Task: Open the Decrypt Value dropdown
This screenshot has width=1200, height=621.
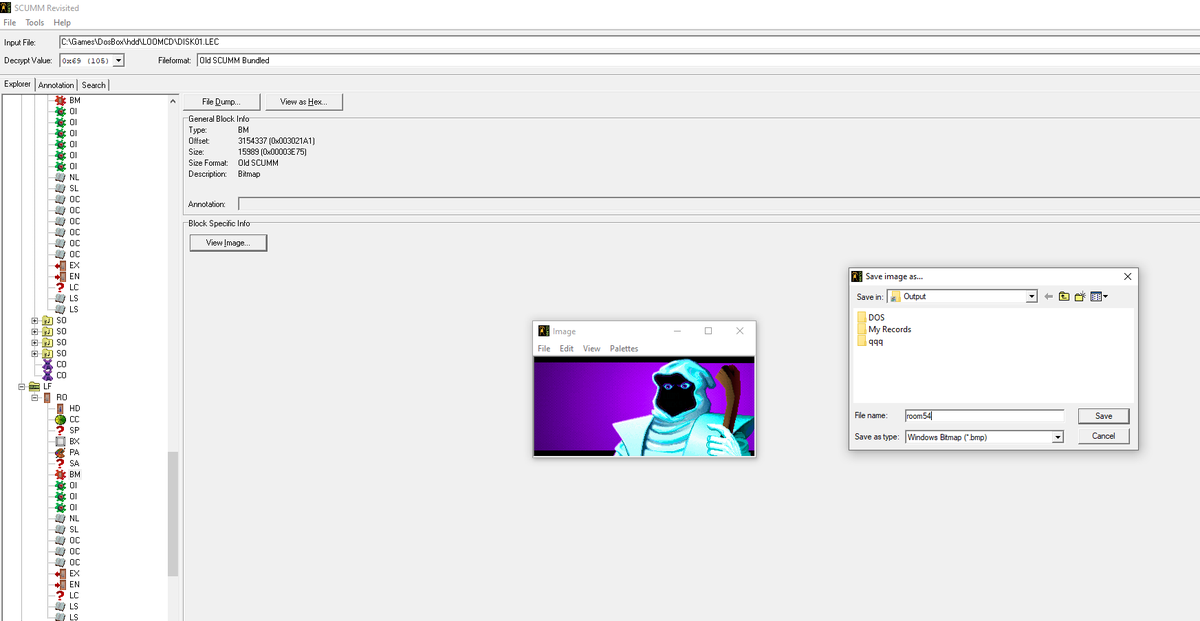Action: [119, 60]
